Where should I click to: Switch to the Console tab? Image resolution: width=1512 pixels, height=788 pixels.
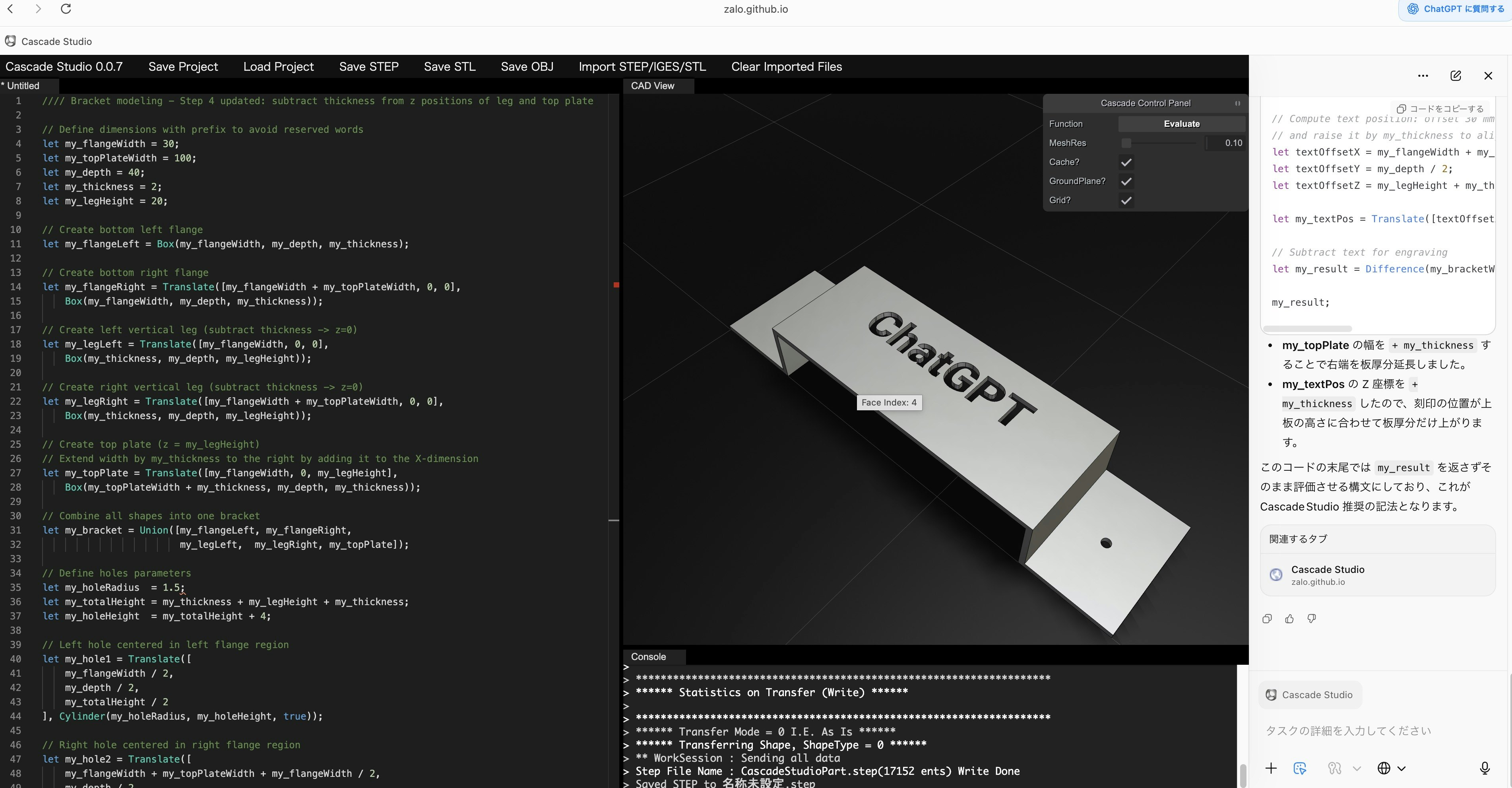point(648,656)
